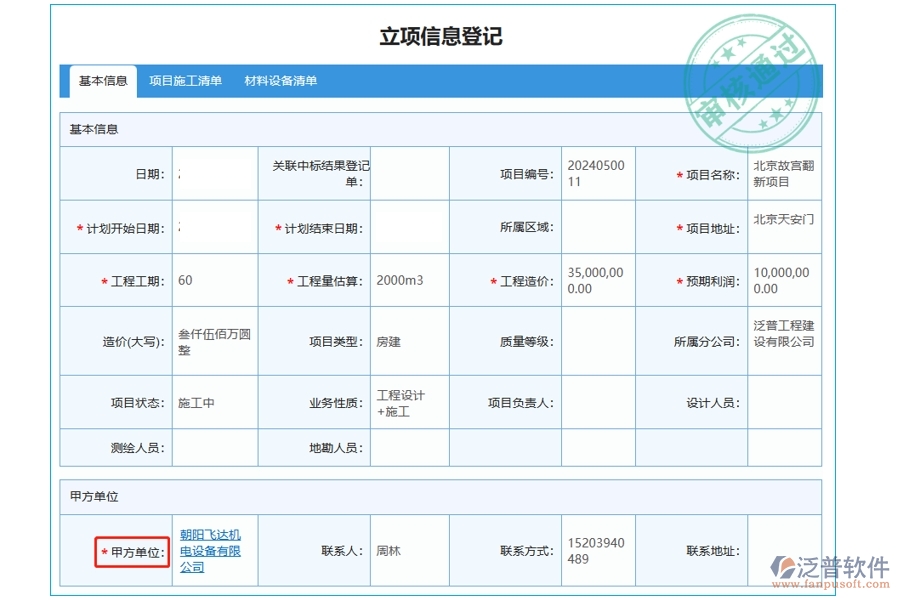Image resolution: width=900 pixels, height=600 pixels.
Task: Select the 工程量估算 field showing 2000m3
Action: point(410,280)
